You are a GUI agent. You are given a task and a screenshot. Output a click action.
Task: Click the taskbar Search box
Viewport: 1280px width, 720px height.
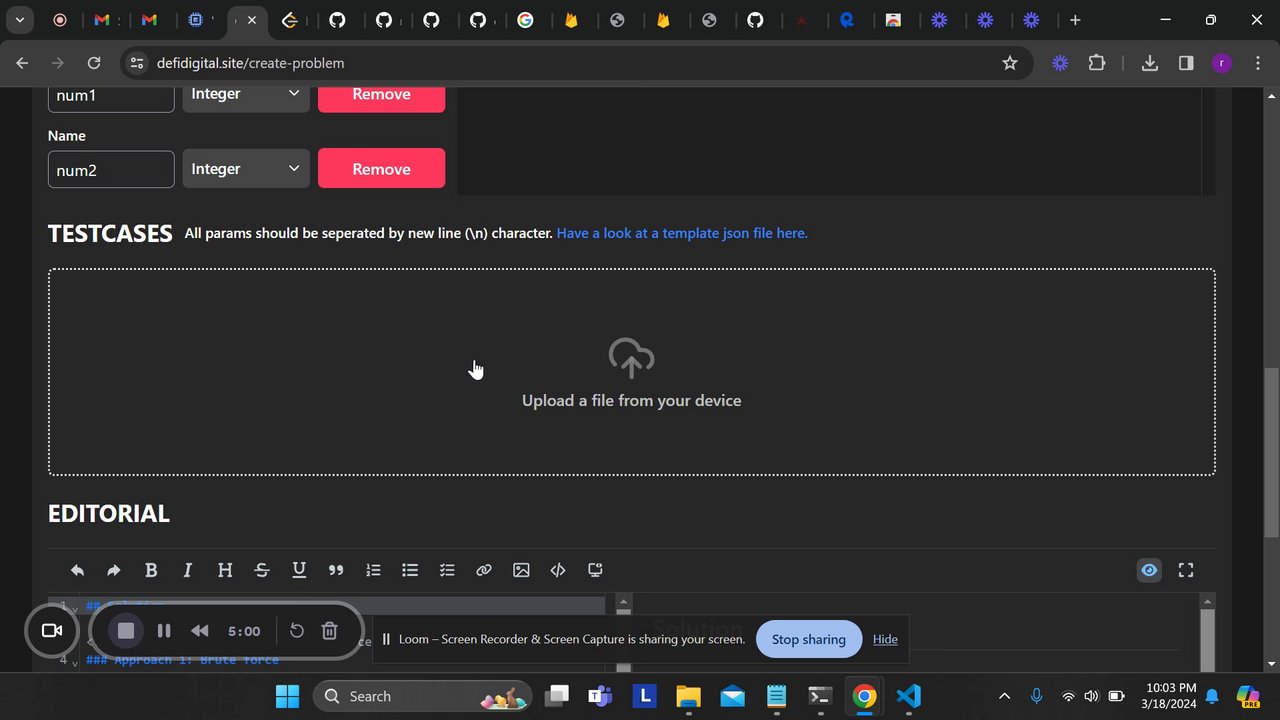(x=422, y=696)
